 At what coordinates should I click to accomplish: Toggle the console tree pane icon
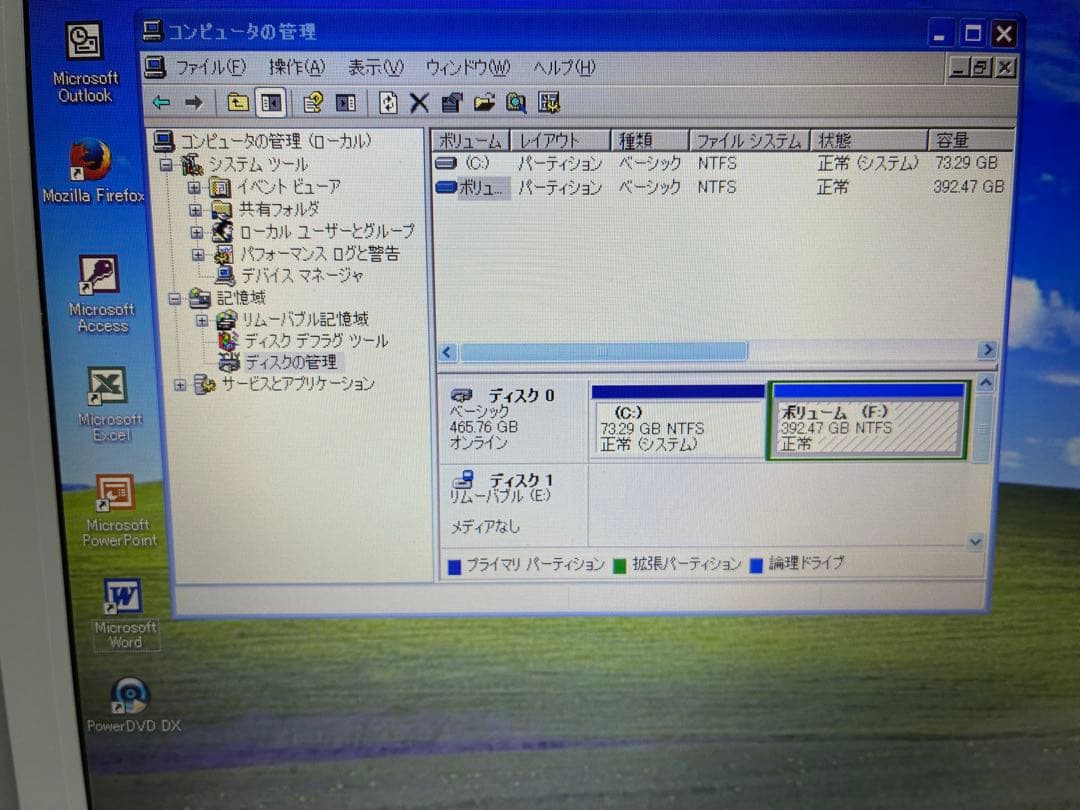click(x=270, y=102)
